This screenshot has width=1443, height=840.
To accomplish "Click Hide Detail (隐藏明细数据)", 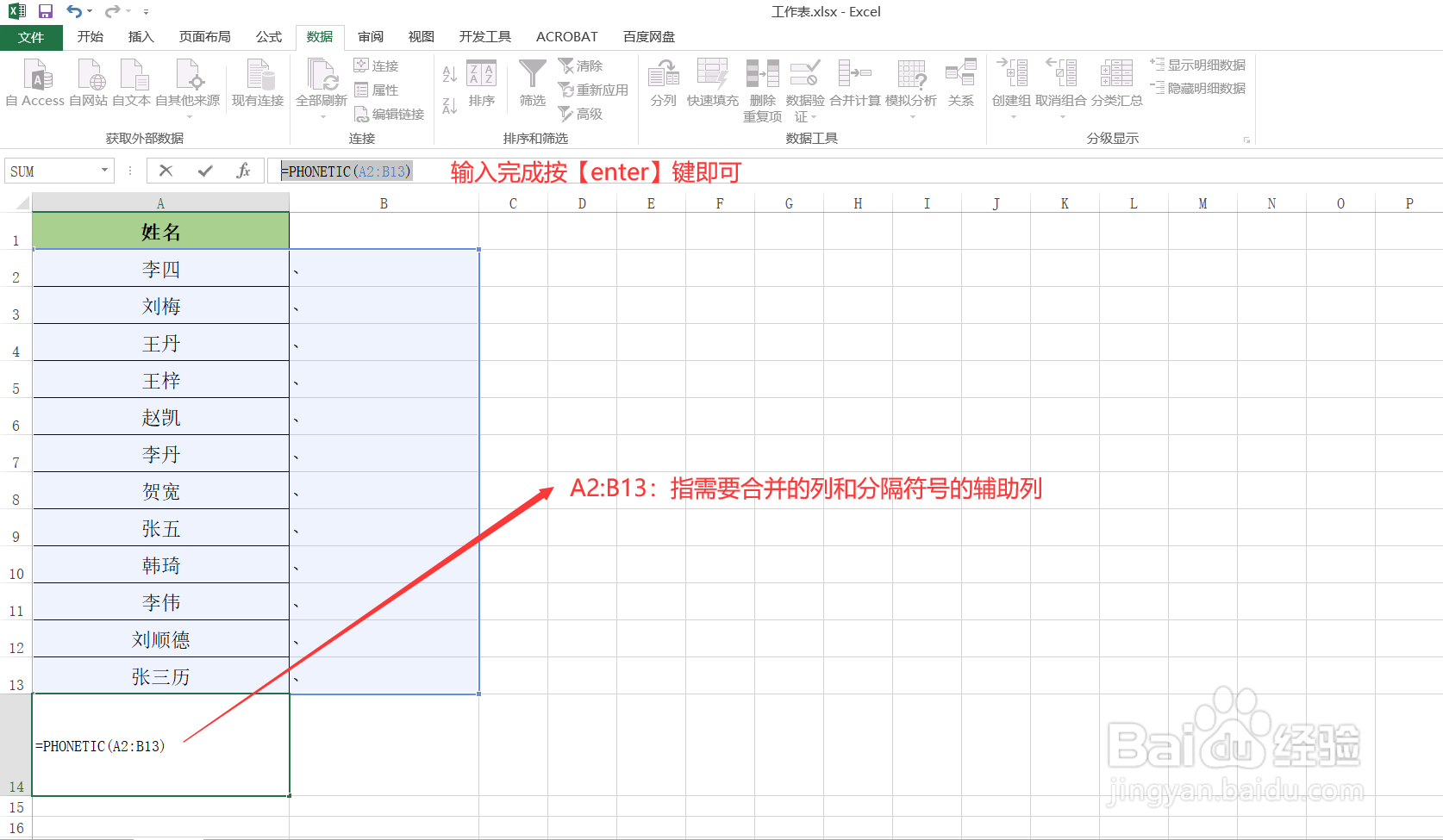I will (1198, 88).
